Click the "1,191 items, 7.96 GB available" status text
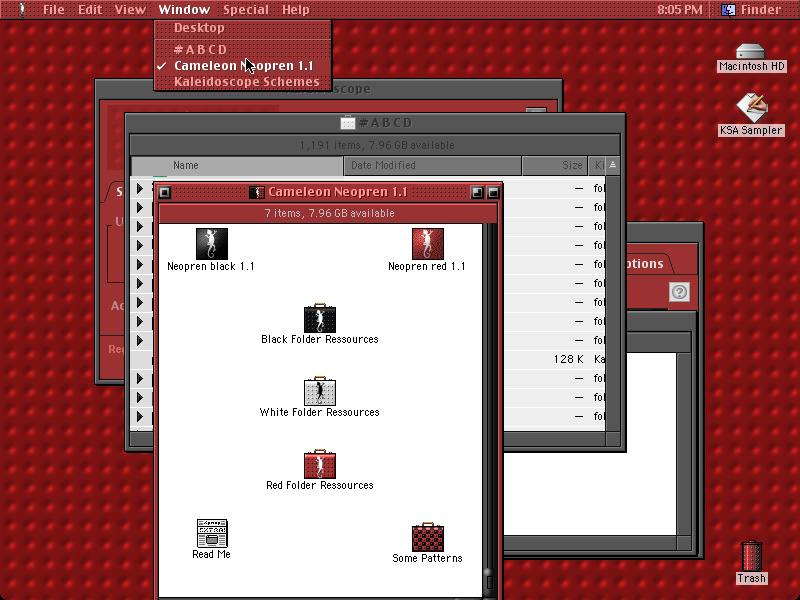The width and height of the screenshot is (800, 600). [377, 145]
